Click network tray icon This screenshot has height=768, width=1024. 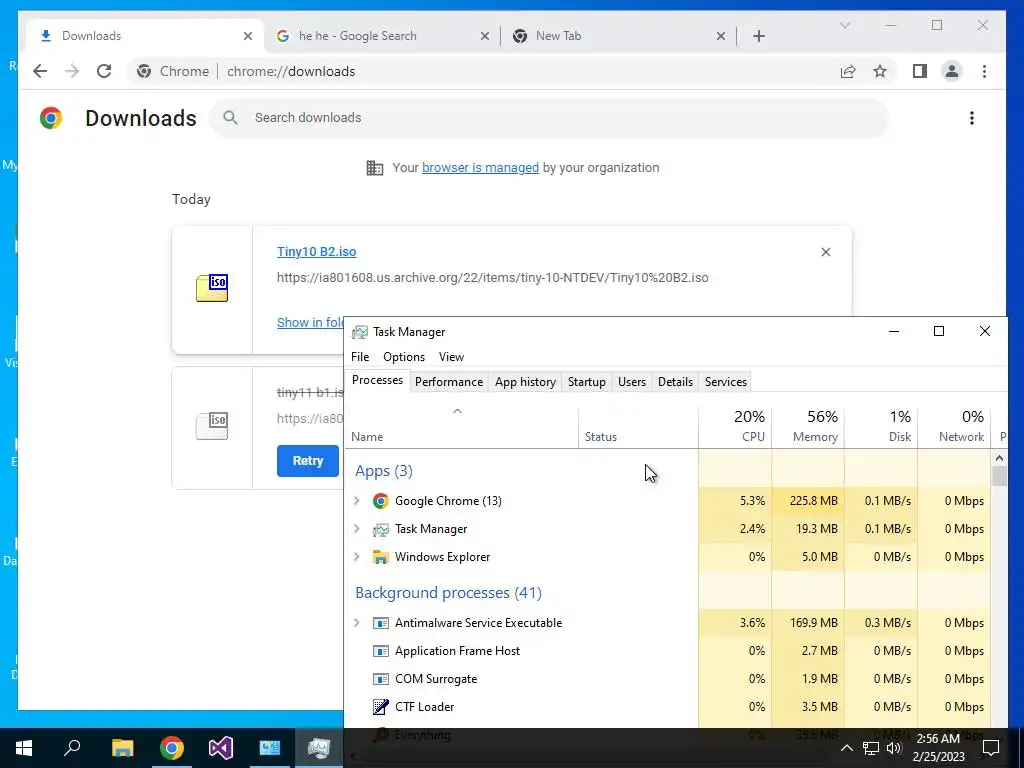[x=871, y=748]
